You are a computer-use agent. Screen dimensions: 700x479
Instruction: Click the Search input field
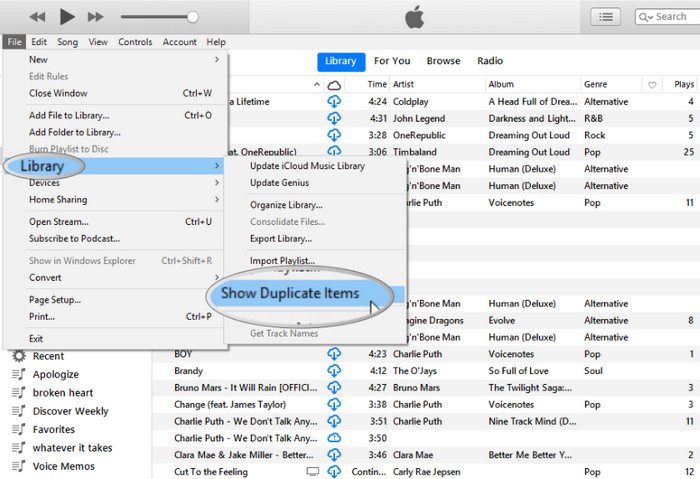[x=667, y=17]
